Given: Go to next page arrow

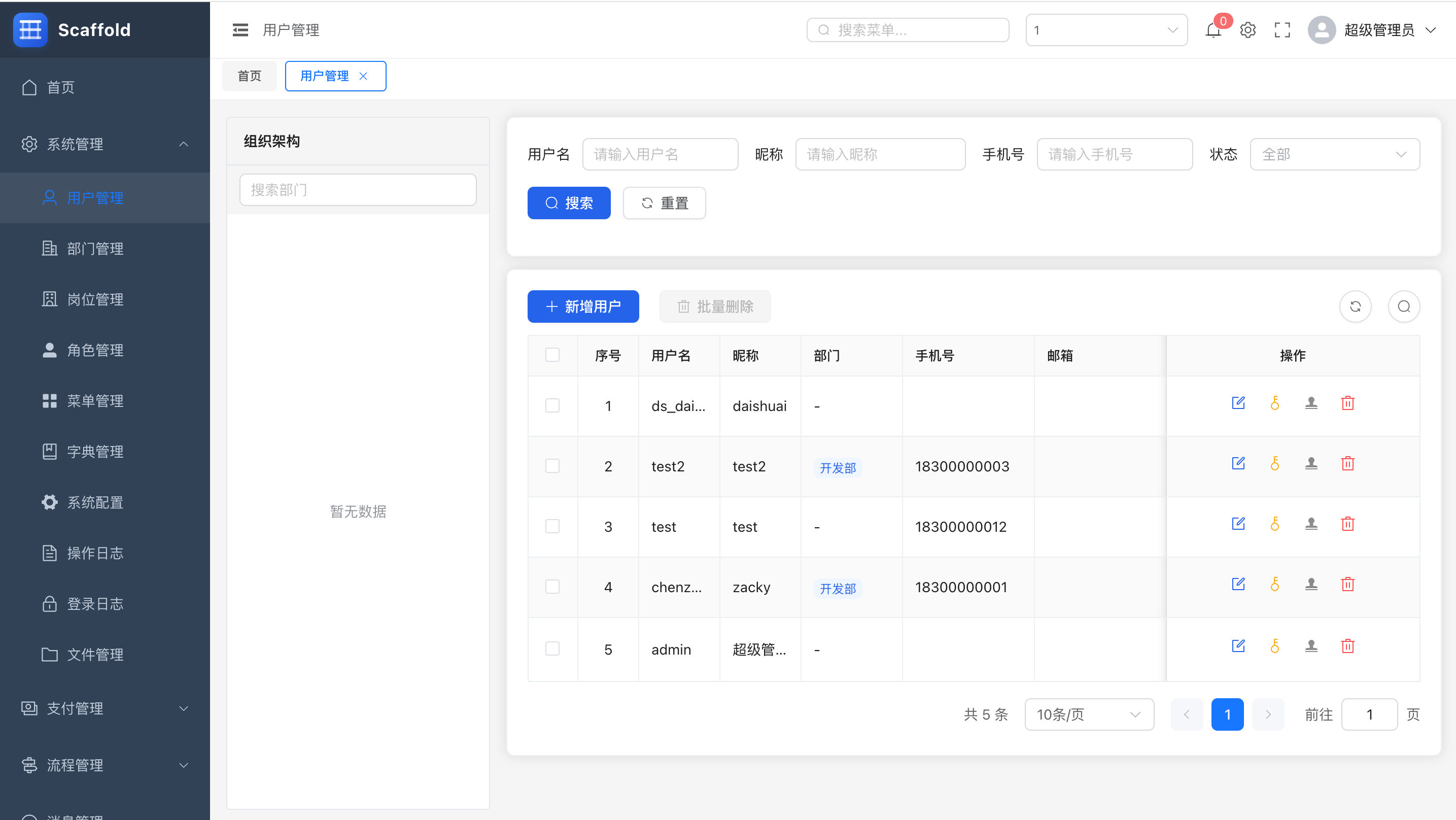Looking at the screenshot, I should 1268,714.
